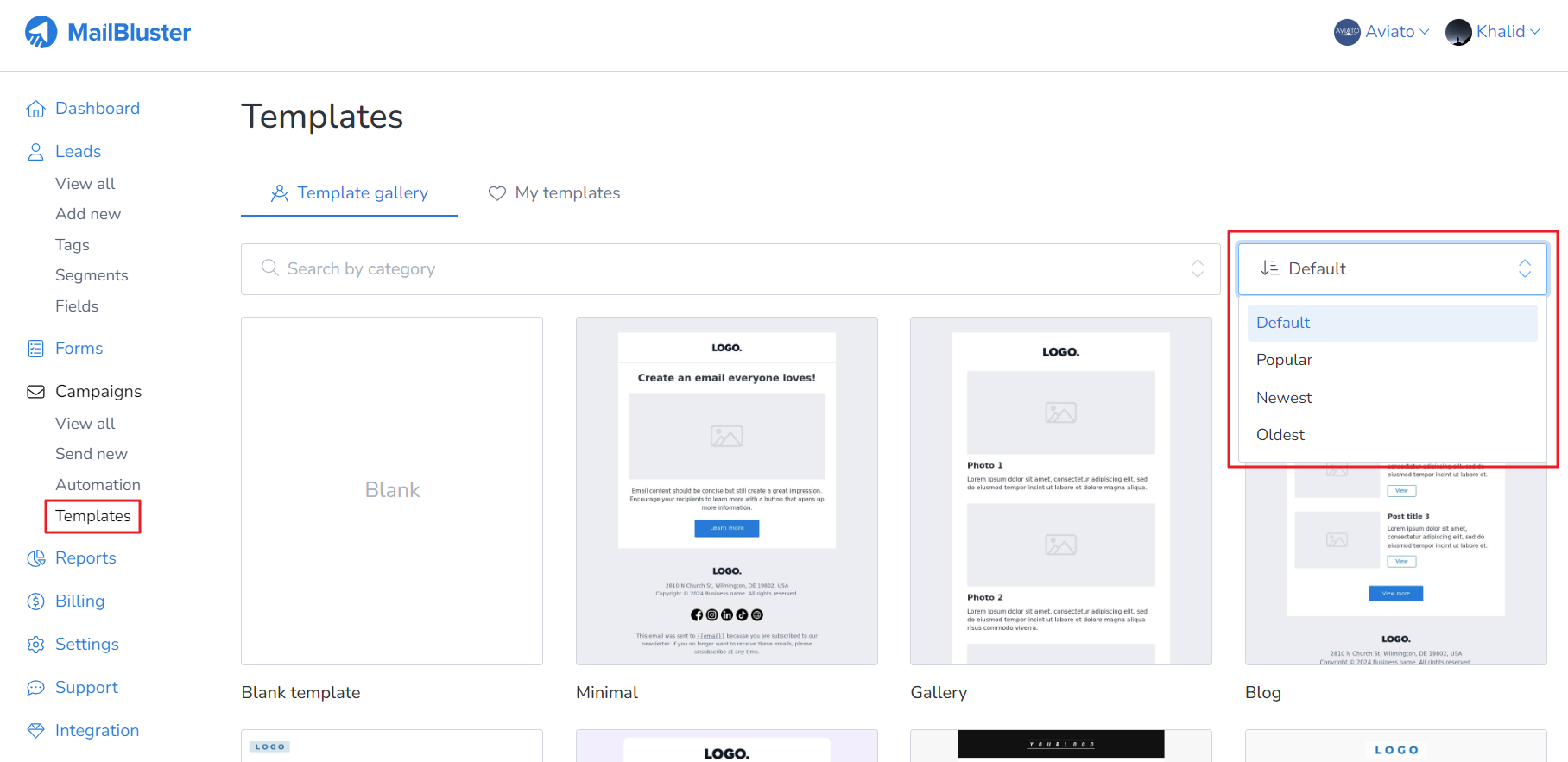The image size is (1568, 762).
Task: Click the Support chat bubble icon
Action: (35, 688)
